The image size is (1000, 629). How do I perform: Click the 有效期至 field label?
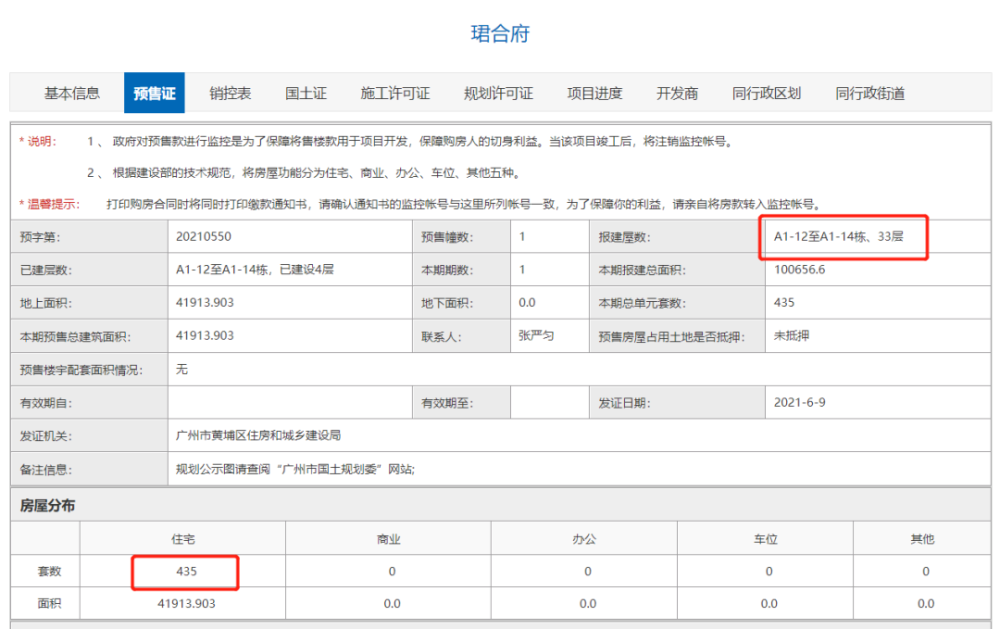(446, 403)
